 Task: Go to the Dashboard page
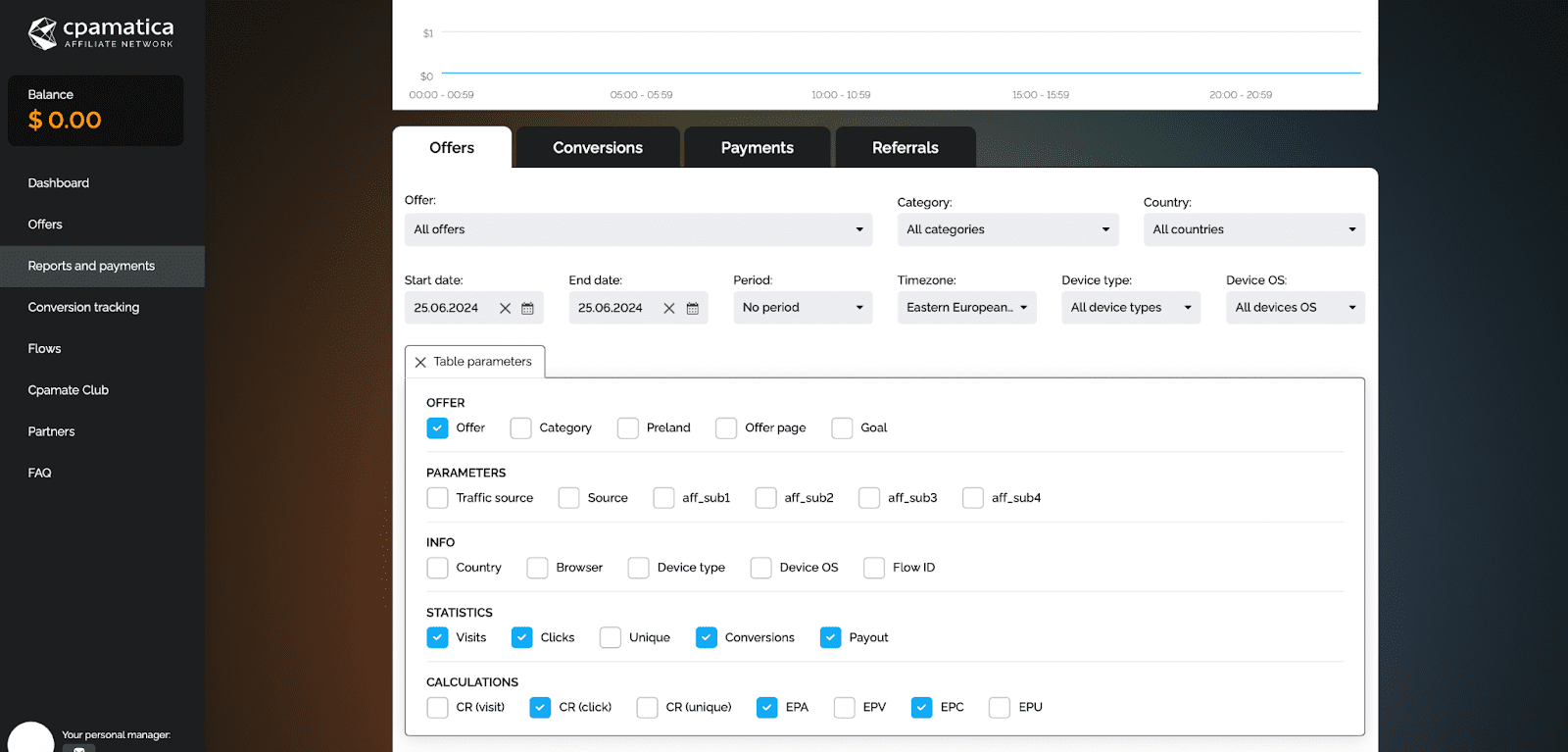pyautogui.click(x=59, y=183)
